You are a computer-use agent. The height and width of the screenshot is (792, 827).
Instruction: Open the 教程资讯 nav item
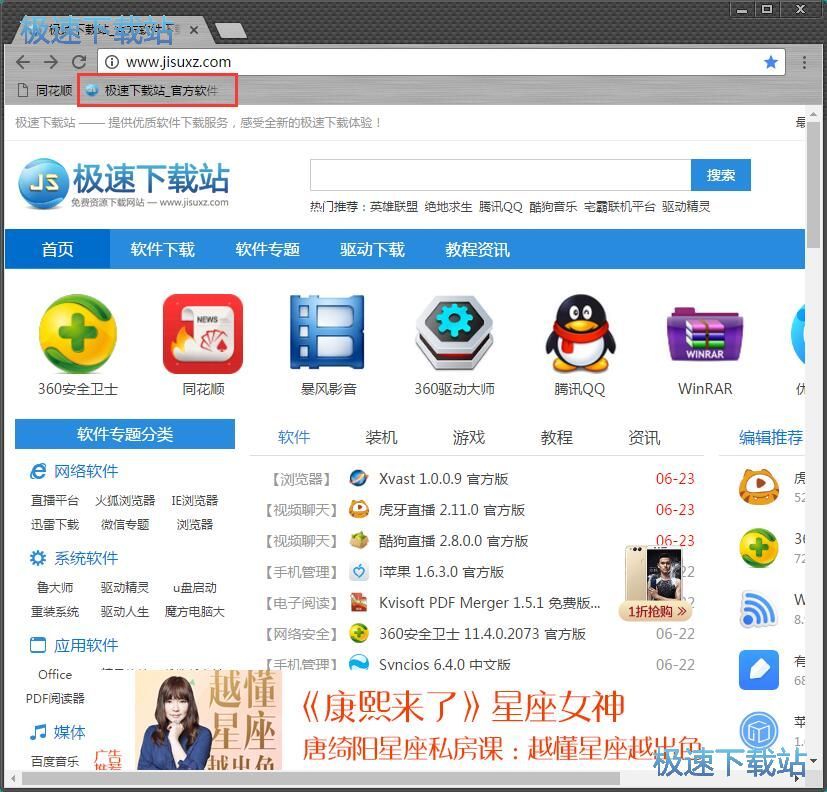coord(477,249)
